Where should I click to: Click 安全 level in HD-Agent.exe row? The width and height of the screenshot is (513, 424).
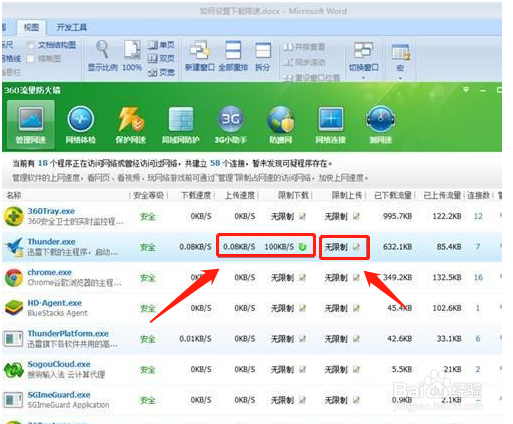pyautogui.click(x=148, y=308)
